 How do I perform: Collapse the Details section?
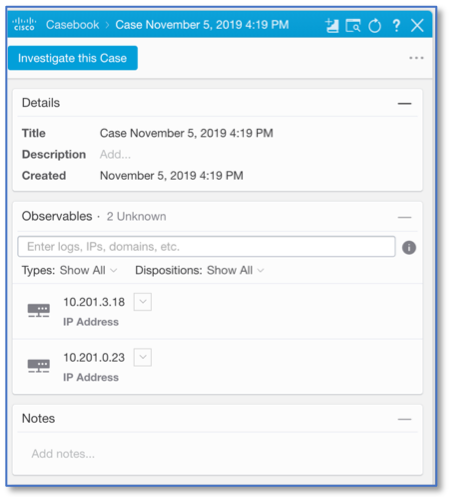coord(404,104)
